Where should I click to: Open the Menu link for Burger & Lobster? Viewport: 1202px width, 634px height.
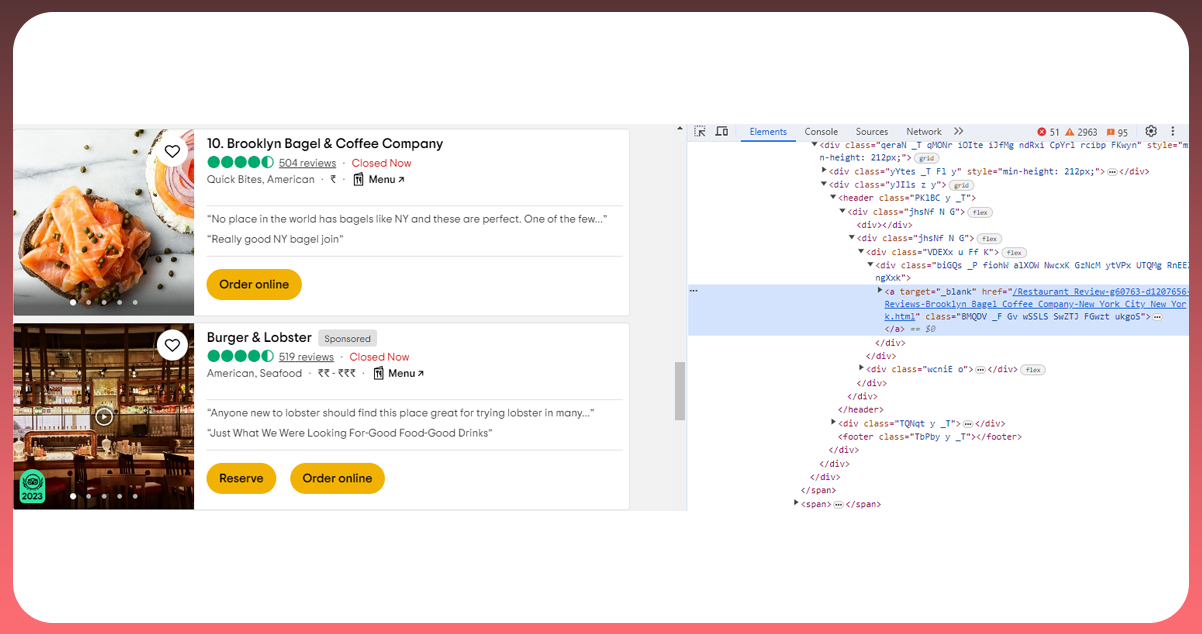[x=399, y=374]
